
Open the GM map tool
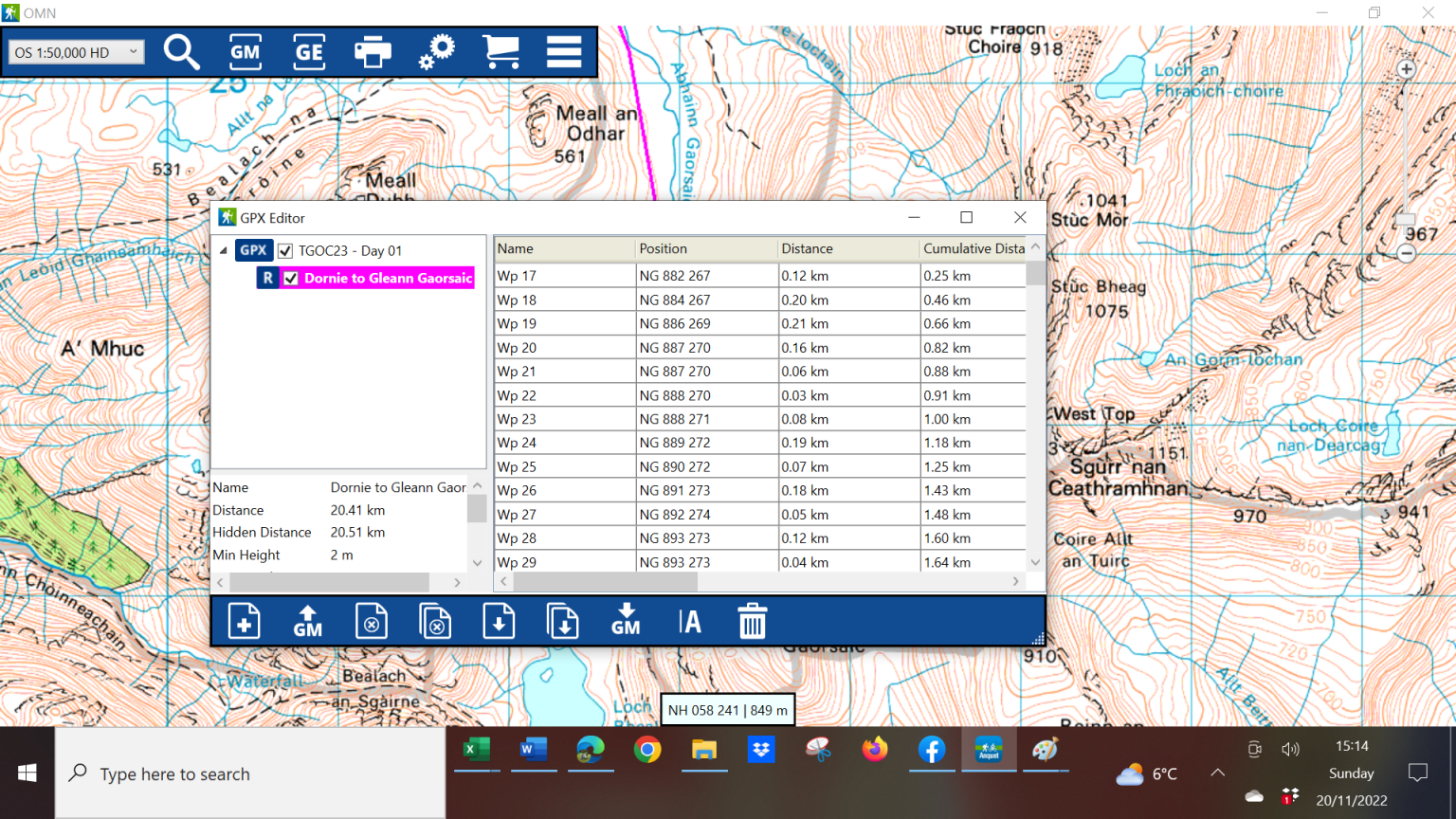point(245,52)
